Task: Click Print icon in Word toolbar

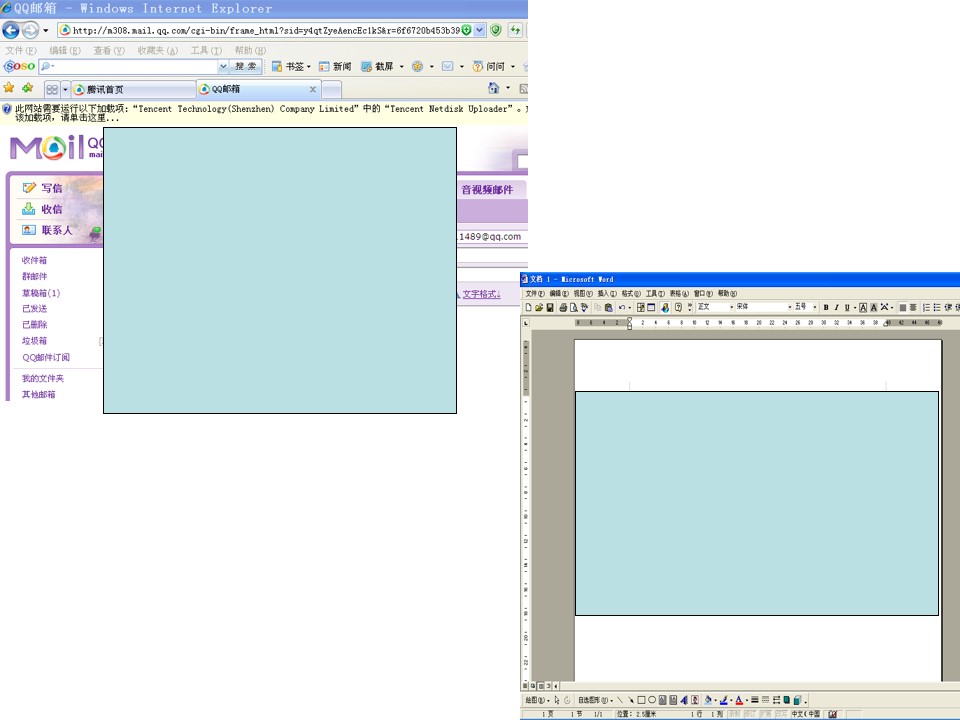Action: coord(563,307)
